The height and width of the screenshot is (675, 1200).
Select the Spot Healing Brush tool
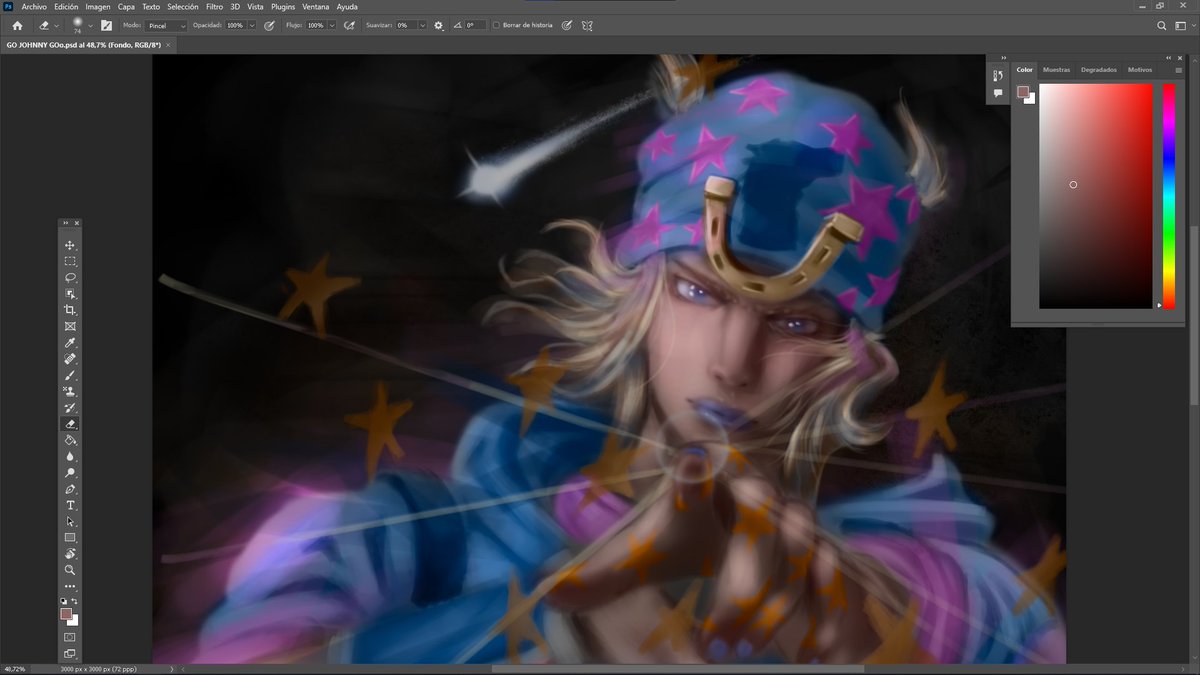[70, 359]
